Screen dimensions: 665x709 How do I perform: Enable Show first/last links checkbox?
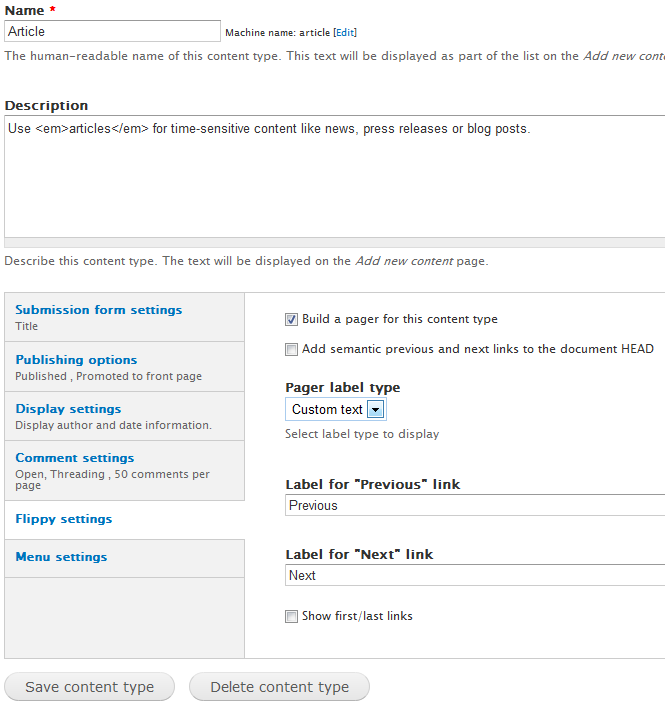coord(292,617)
